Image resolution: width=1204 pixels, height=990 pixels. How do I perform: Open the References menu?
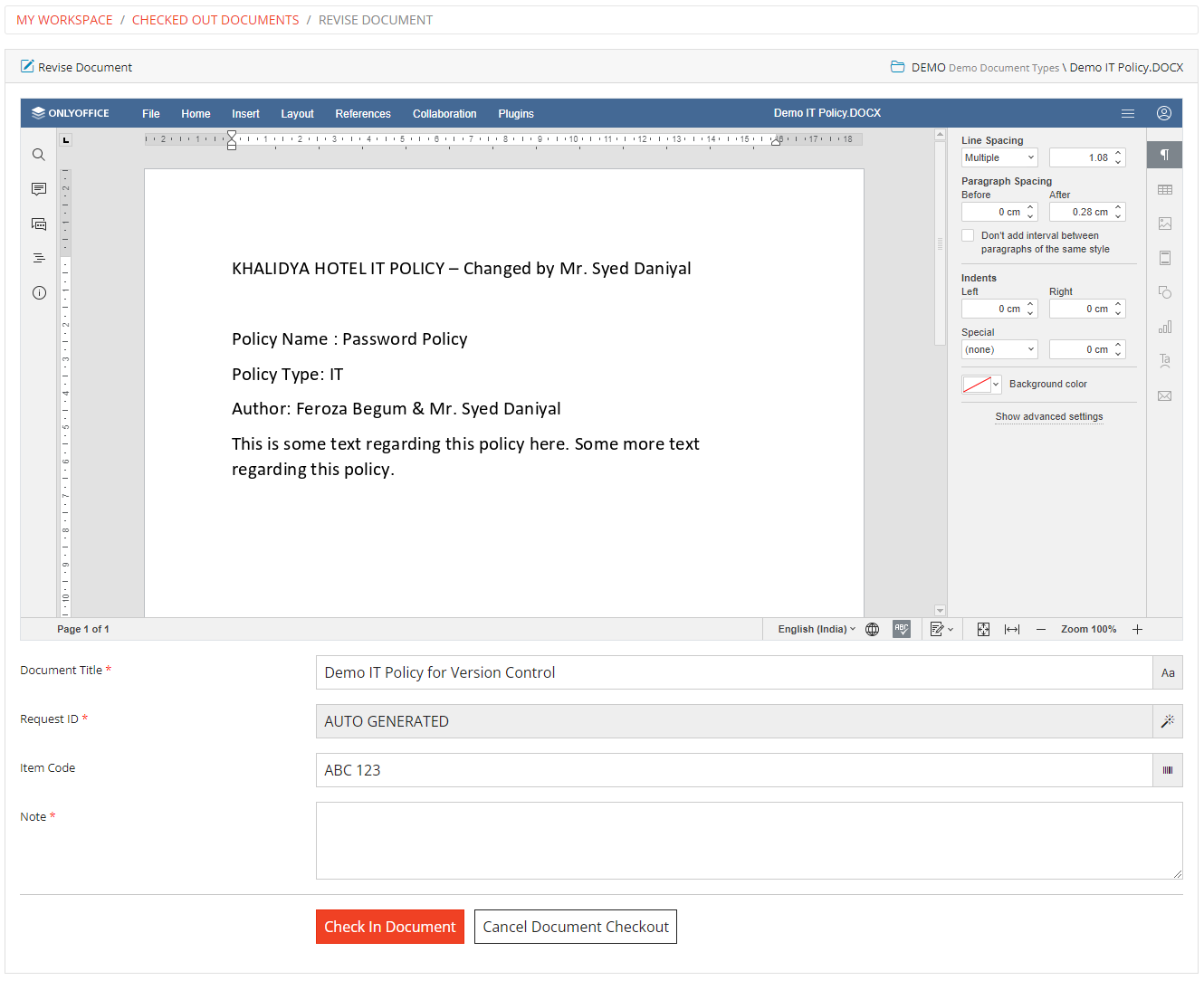pyautogui.click(x=362, y=113)
